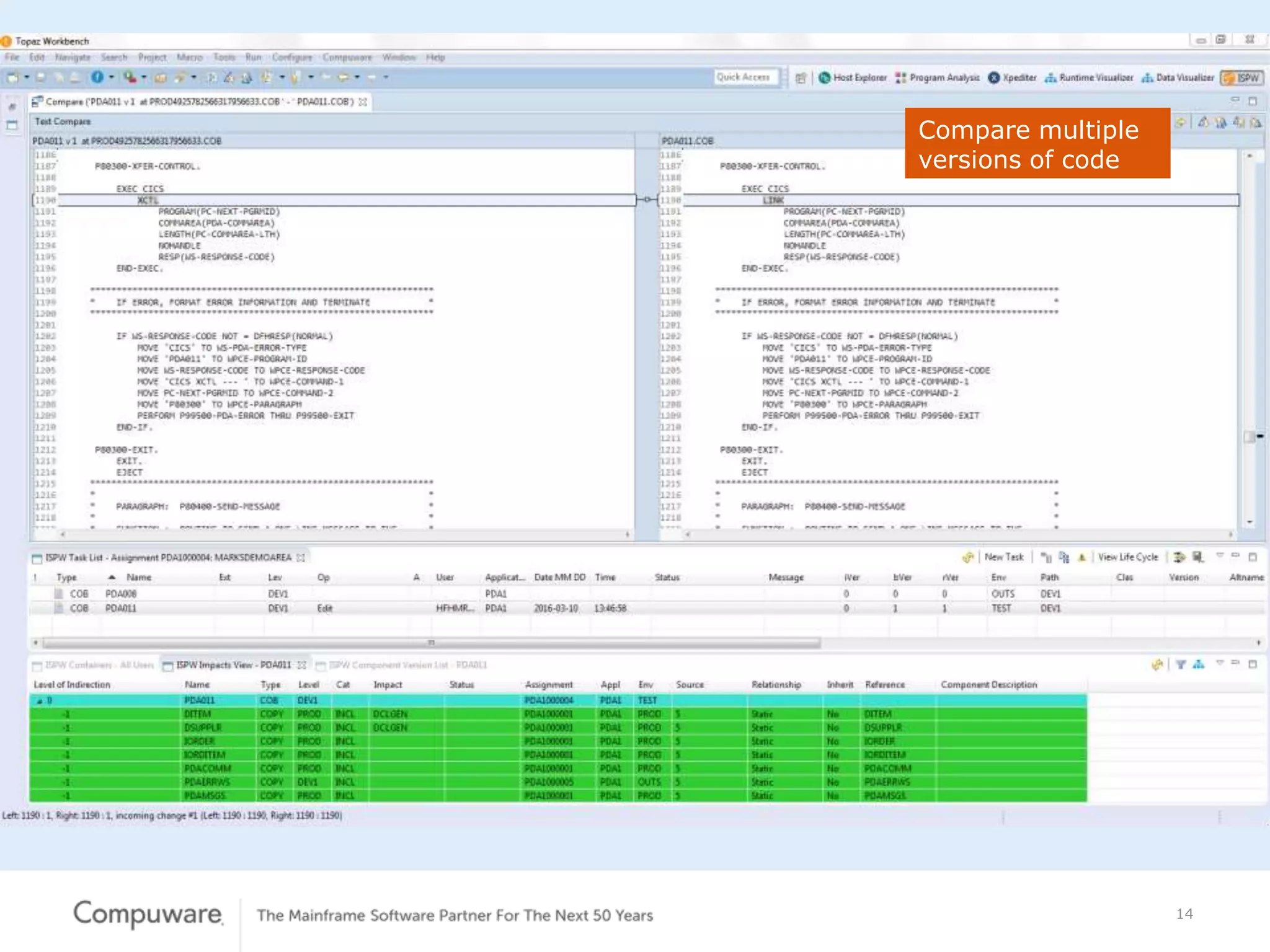Select the ISPW perspective button

click(1241, 77)
